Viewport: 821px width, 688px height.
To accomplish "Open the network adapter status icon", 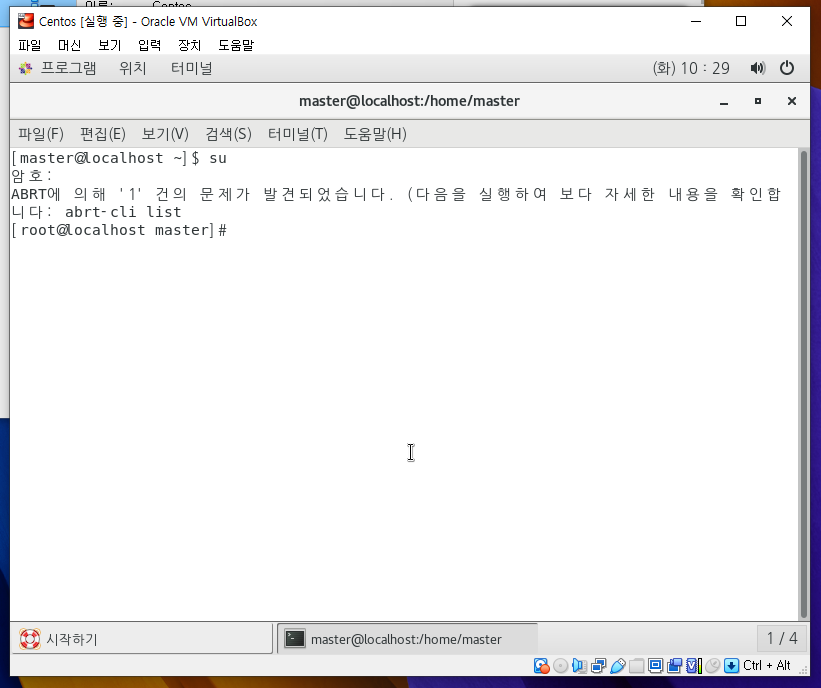I will (598, 665).
